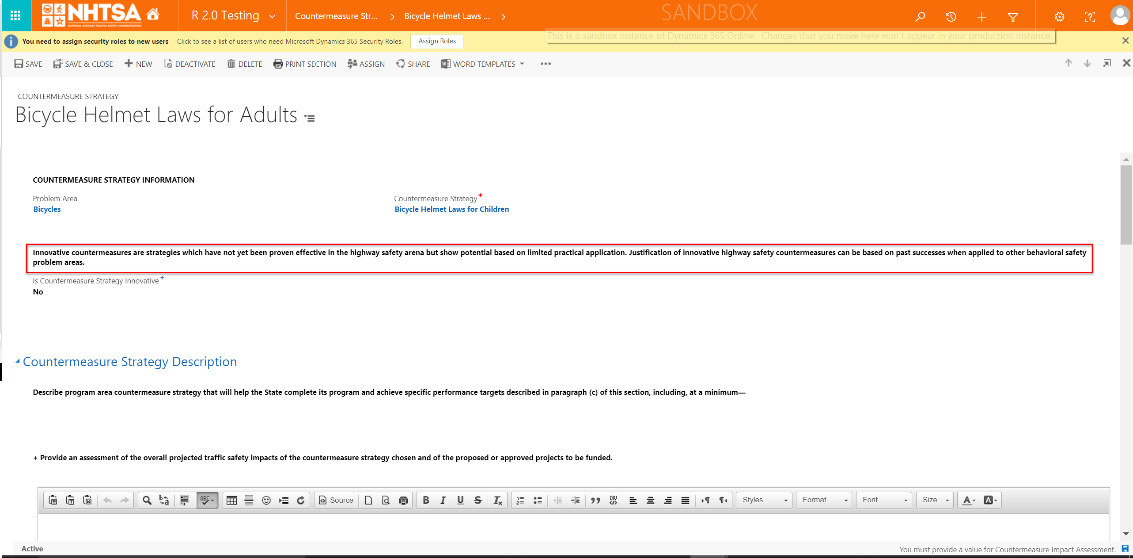Click the info icon in notification bar
The width and height of the screenshot is (1133, 558).
[11, 41]
